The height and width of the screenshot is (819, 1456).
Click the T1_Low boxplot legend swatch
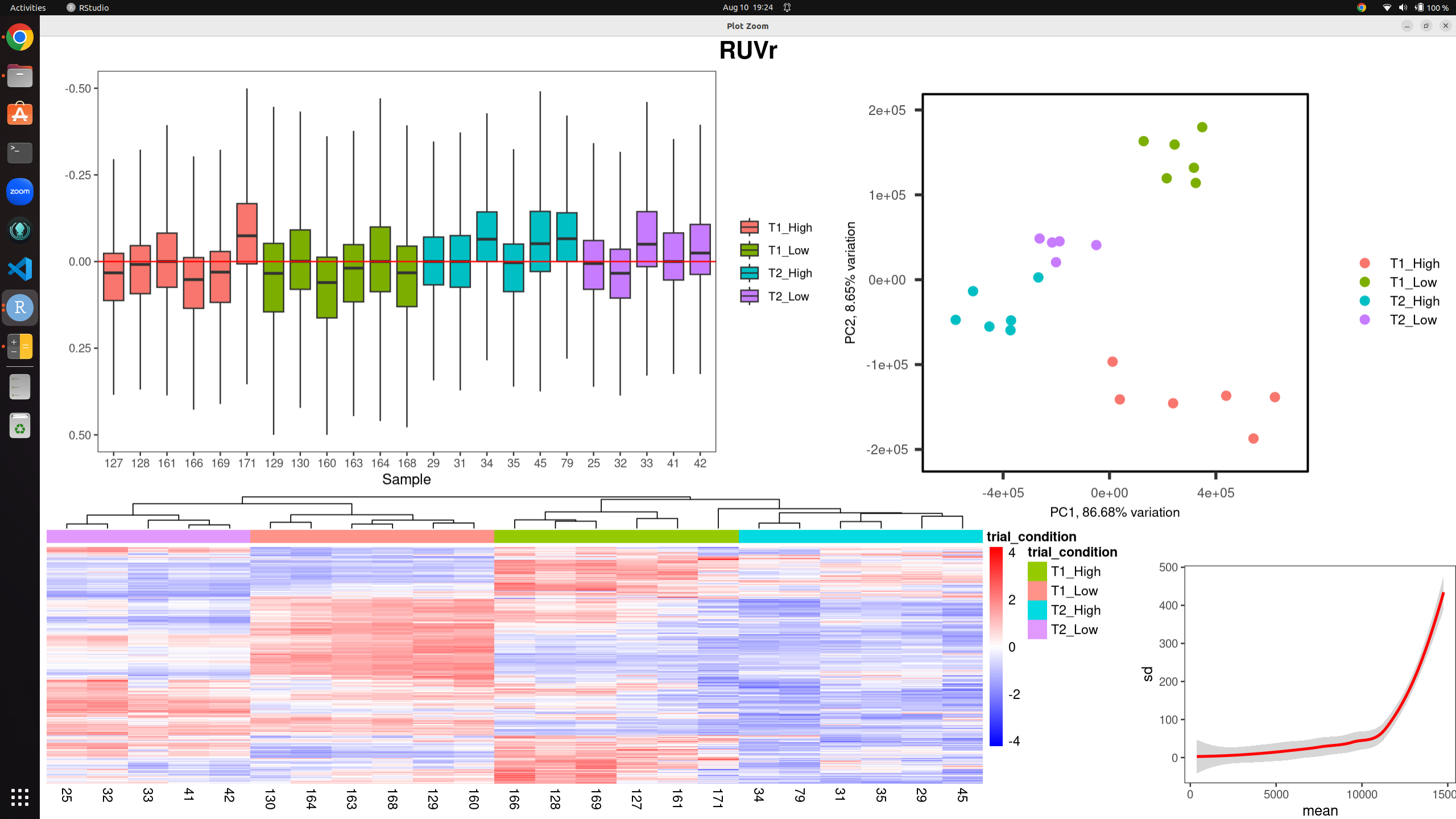[749, 250]
